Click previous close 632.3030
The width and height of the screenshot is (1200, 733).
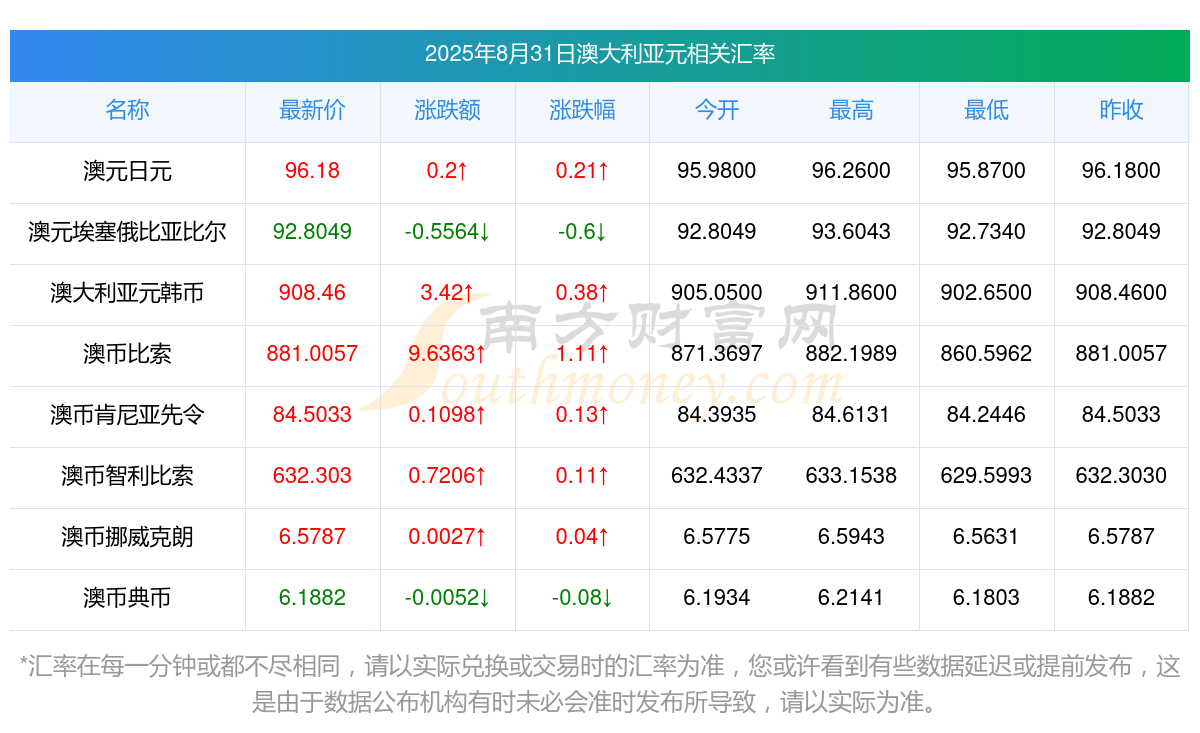(1121, 476)
